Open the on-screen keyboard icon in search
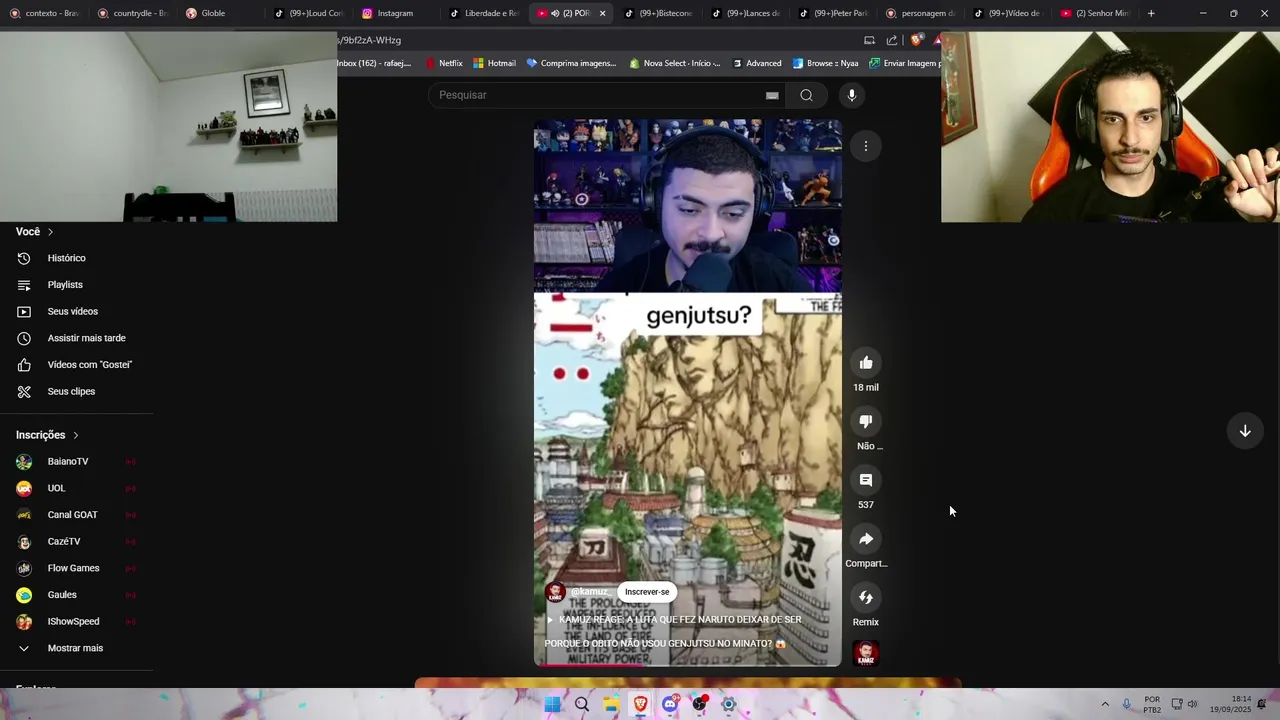 (772, 95)
